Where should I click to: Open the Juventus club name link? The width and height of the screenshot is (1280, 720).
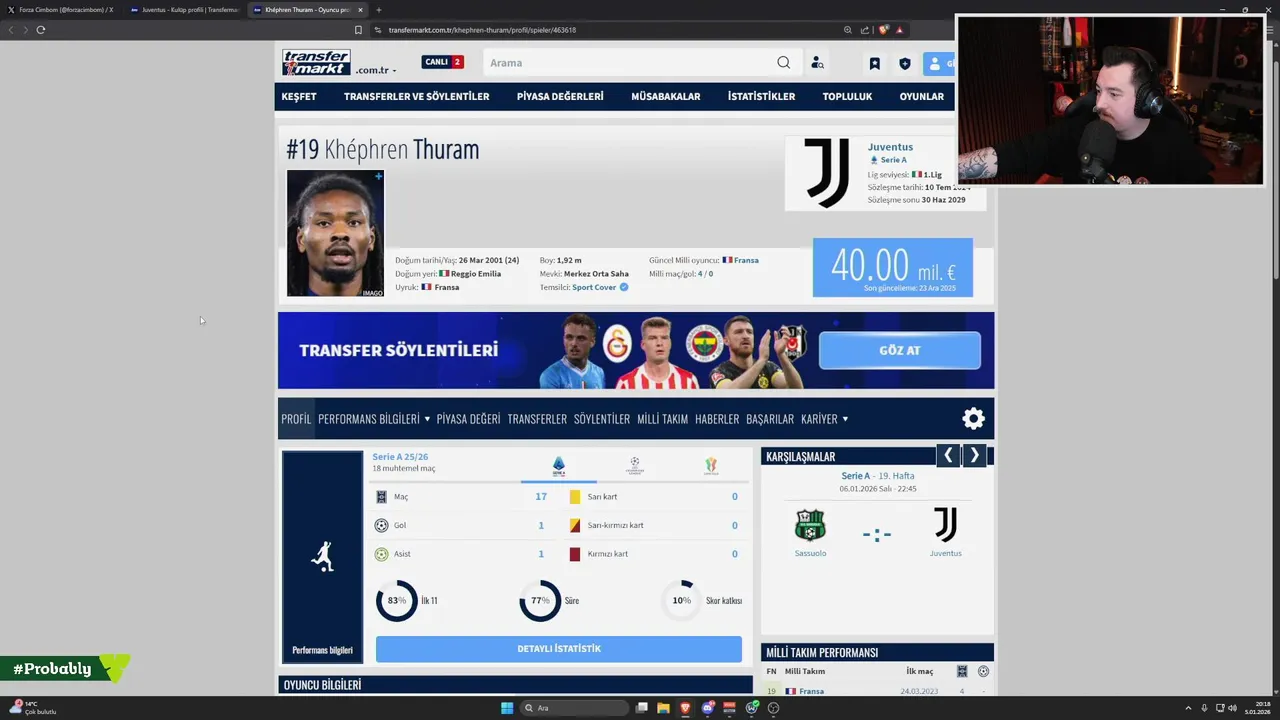coord(890,147)
